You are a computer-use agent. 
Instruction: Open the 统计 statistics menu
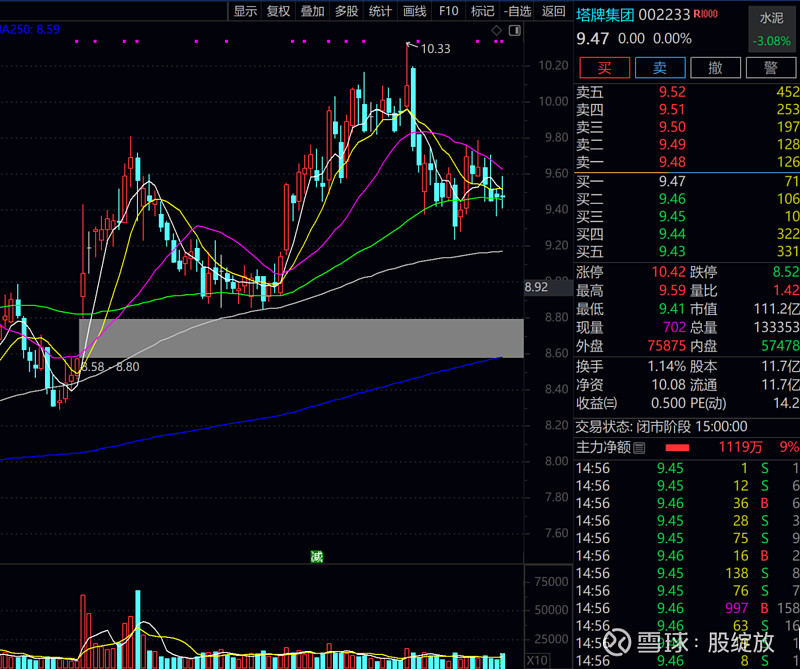[380, 11]
